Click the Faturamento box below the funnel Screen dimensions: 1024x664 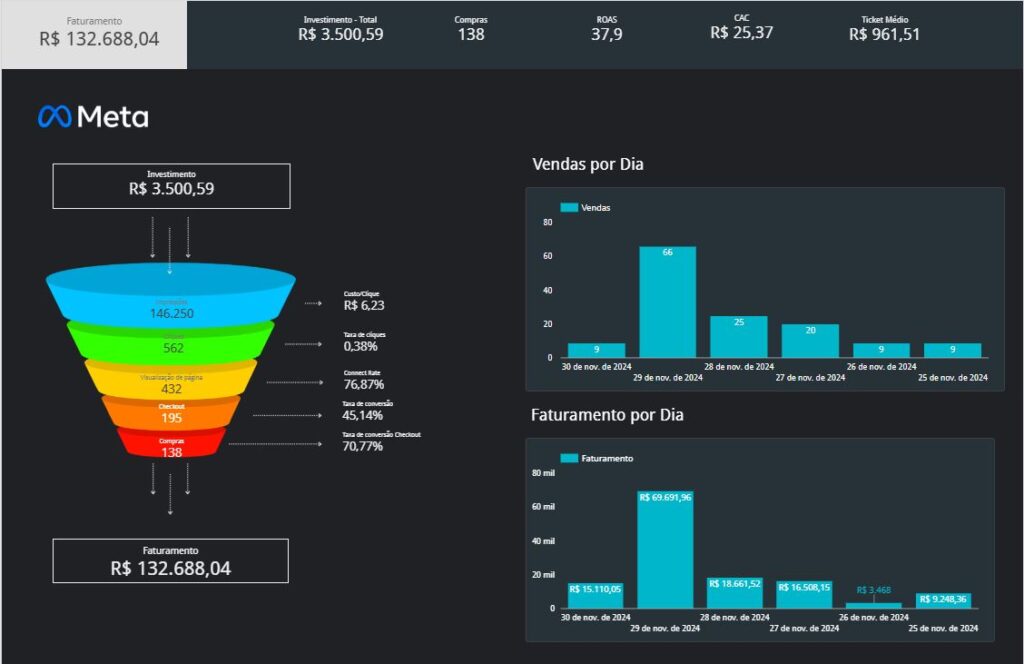[170, 561]
